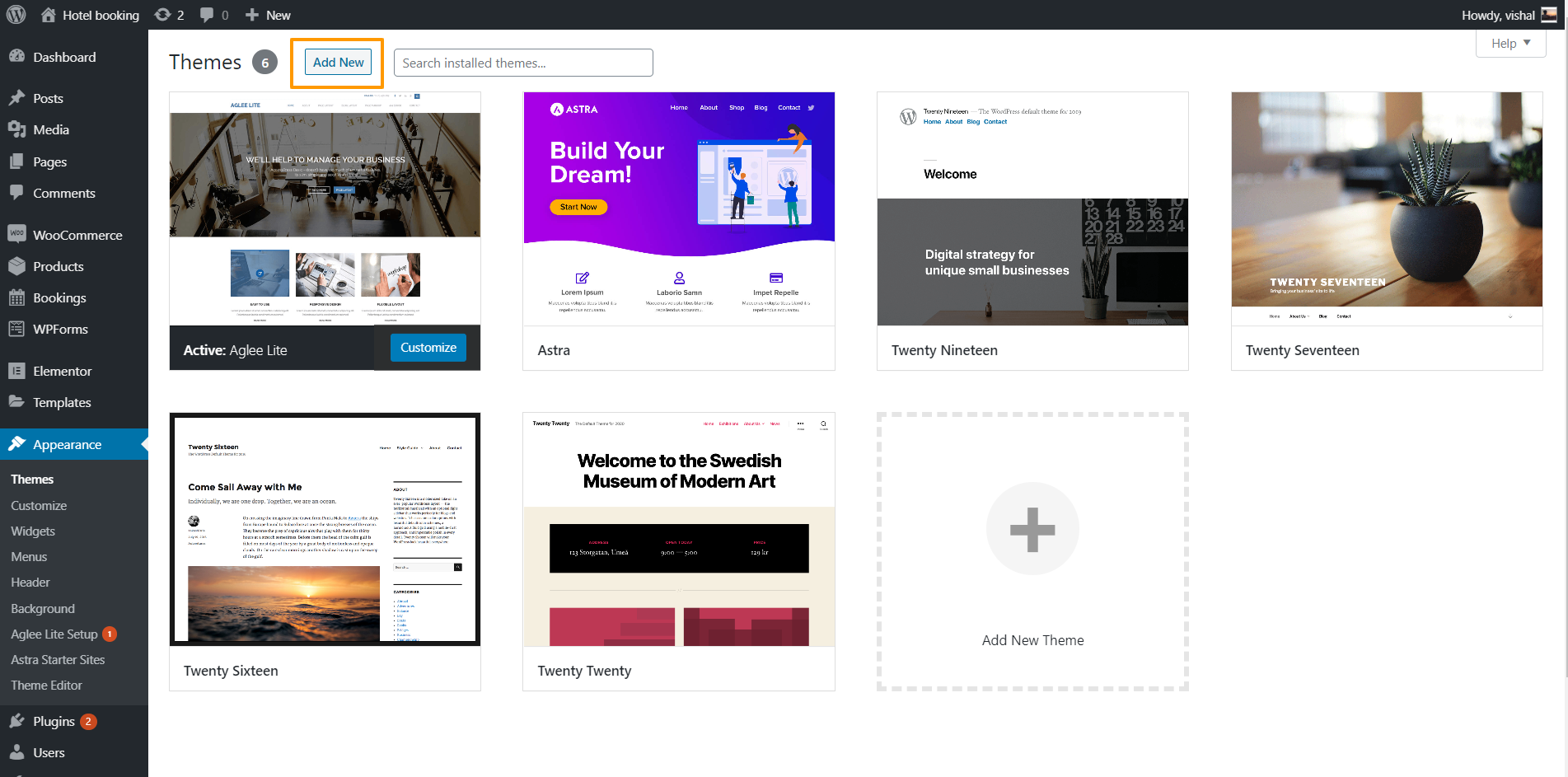The height and width of the screenshot is (777, 1568).
Task: Click the Pages icon in sidebar
Action: click(x=16, y=161)
